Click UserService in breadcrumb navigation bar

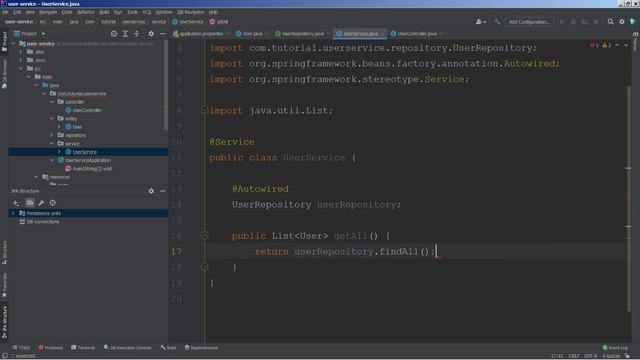click(x=187, y=22)
